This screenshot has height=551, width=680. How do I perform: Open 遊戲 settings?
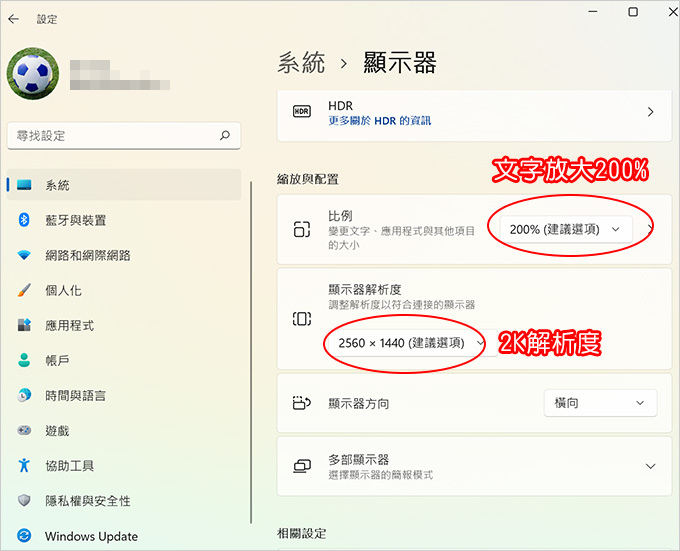pyautogui.click(x=124, y=430)
